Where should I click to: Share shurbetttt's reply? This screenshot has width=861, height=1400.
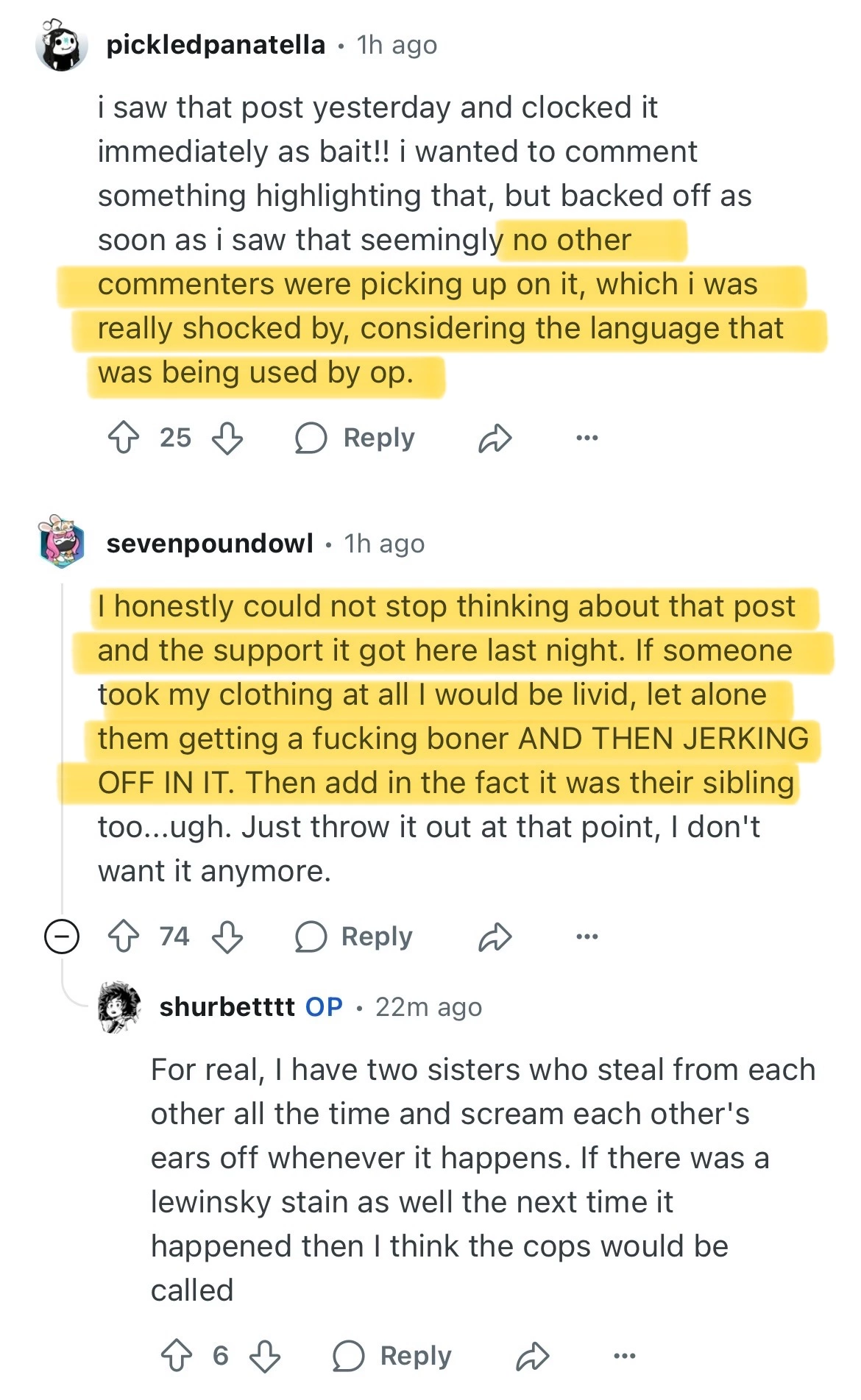(x=532, y=1357)
